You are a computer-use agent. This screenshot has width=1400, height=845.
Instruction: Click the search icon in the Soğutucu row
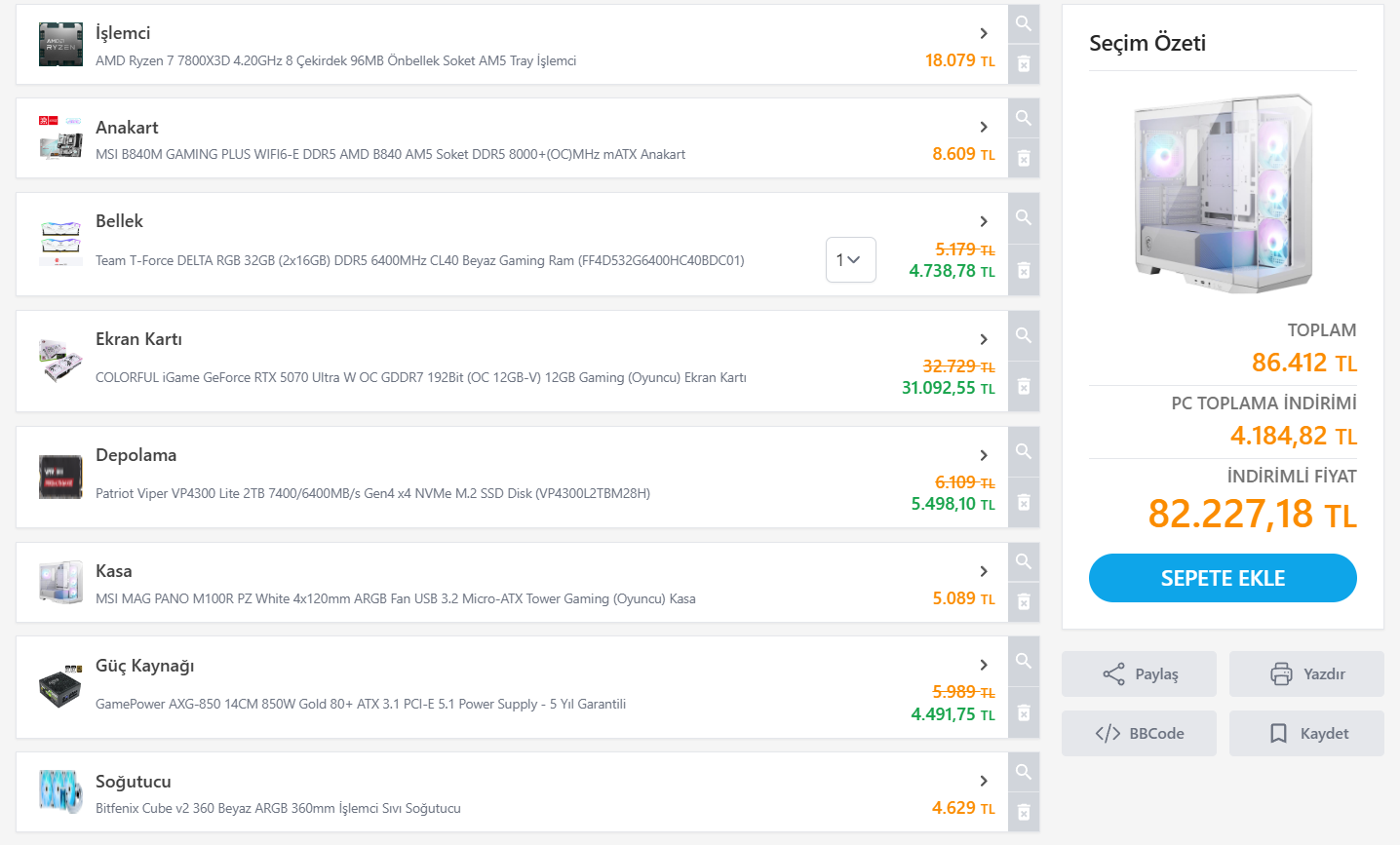[x=1024, y=772]
